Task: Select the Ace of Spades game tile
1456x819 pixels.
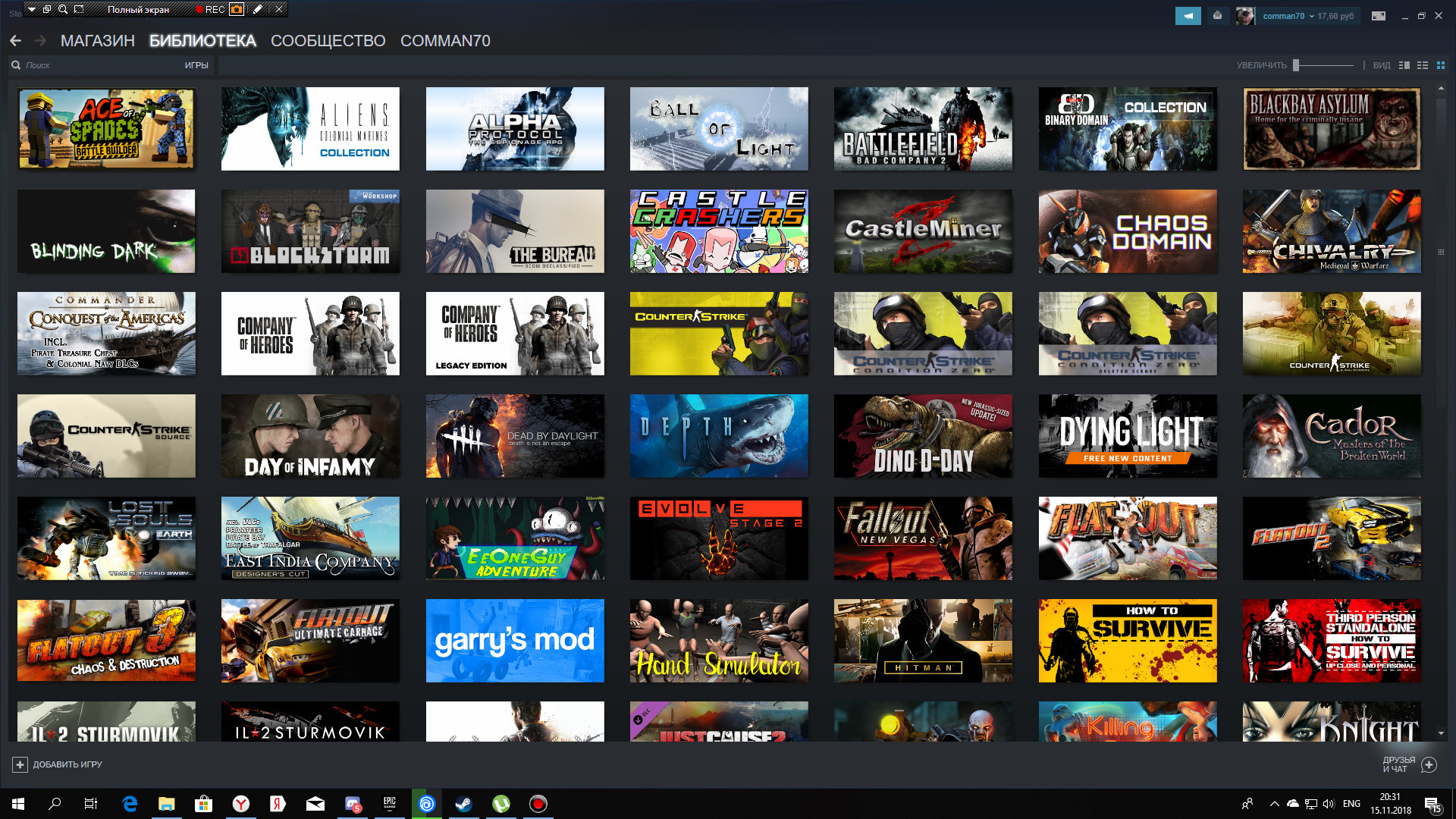Action: click(106, 129)
